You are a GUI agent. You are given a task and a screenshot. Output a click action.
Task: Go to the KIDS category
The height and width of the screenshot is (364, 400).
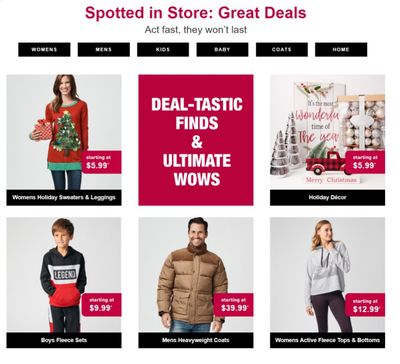[163, 49]
